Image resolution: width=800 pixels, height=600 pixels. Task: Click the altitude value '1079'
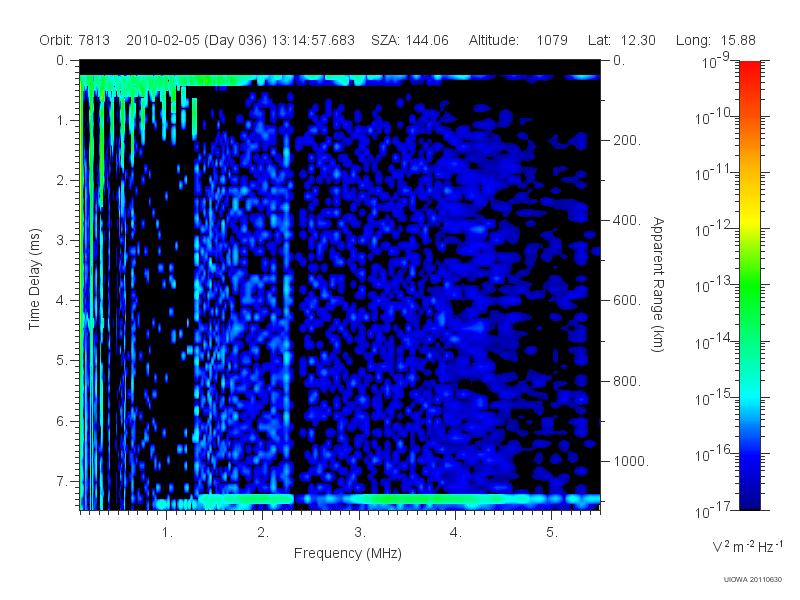tap(552, 40)
